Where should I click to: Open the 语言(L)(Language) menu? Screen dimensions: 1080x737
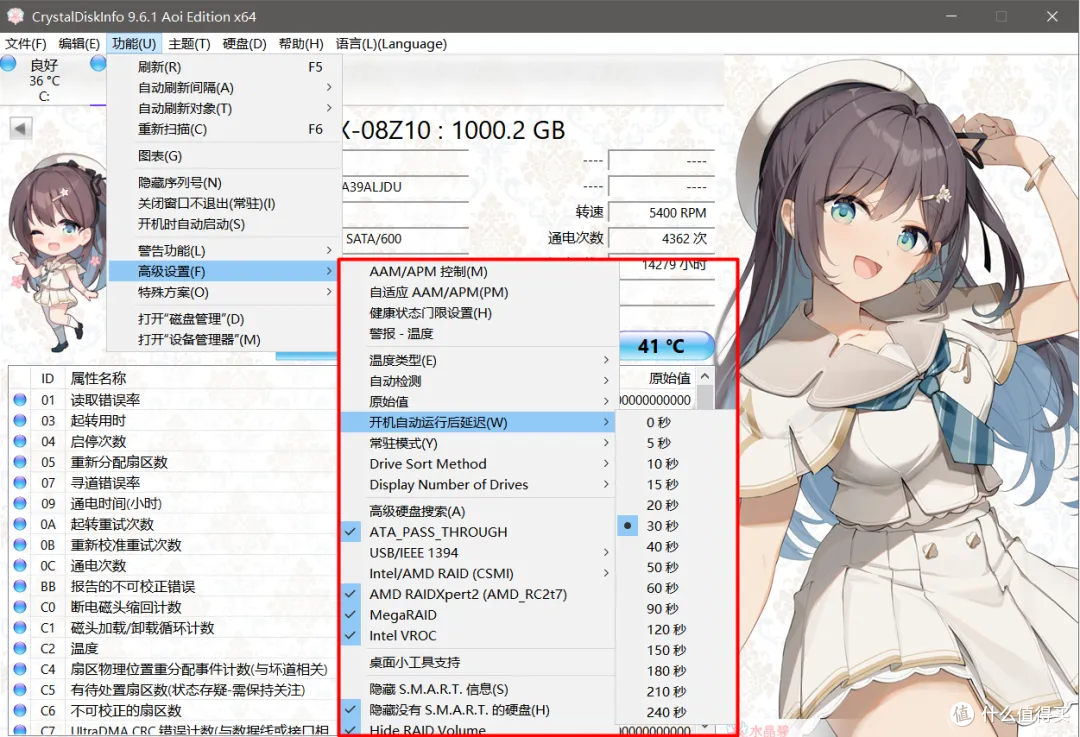coord(391,43)
